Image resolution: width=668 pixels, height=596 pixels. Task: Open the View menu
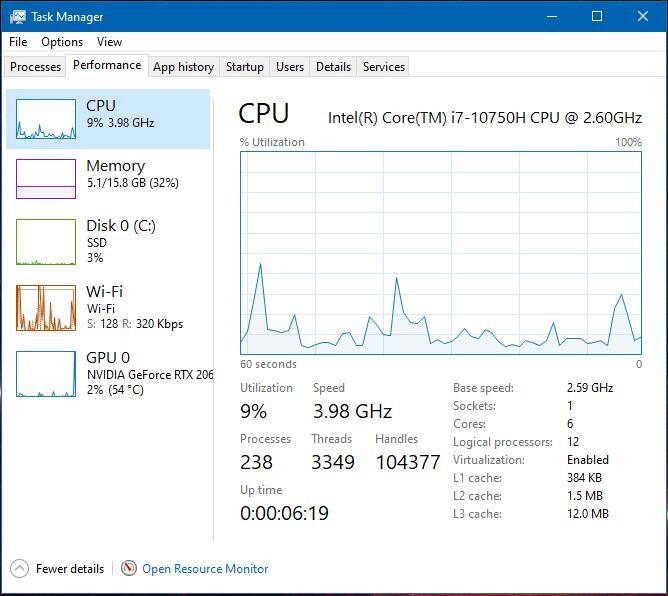coord(109,42)
